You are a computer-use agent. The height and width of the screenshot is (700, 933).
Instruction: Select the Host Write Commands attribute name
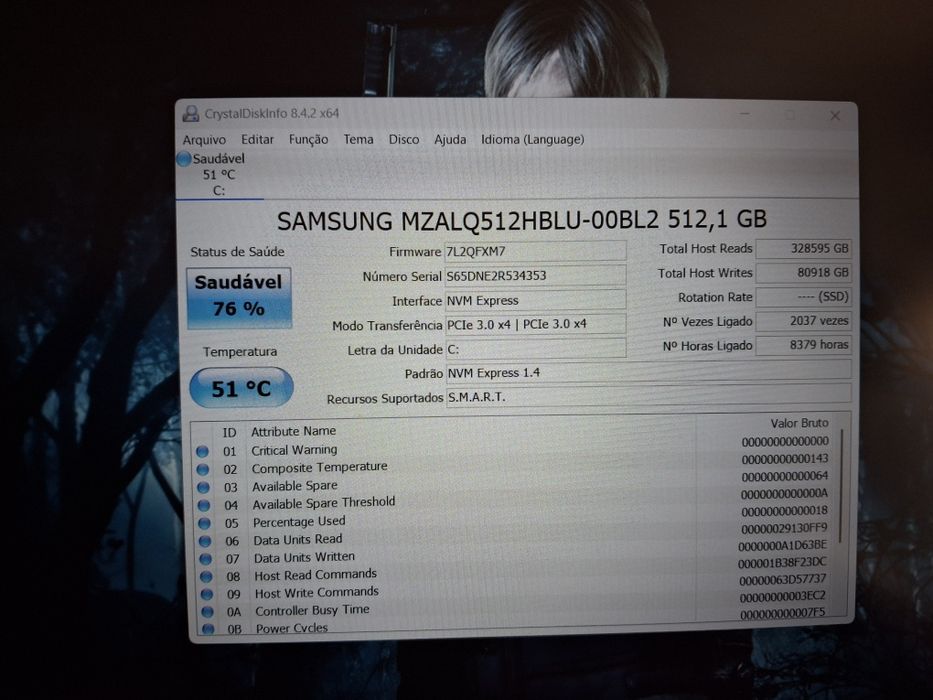tap(317, 593)
